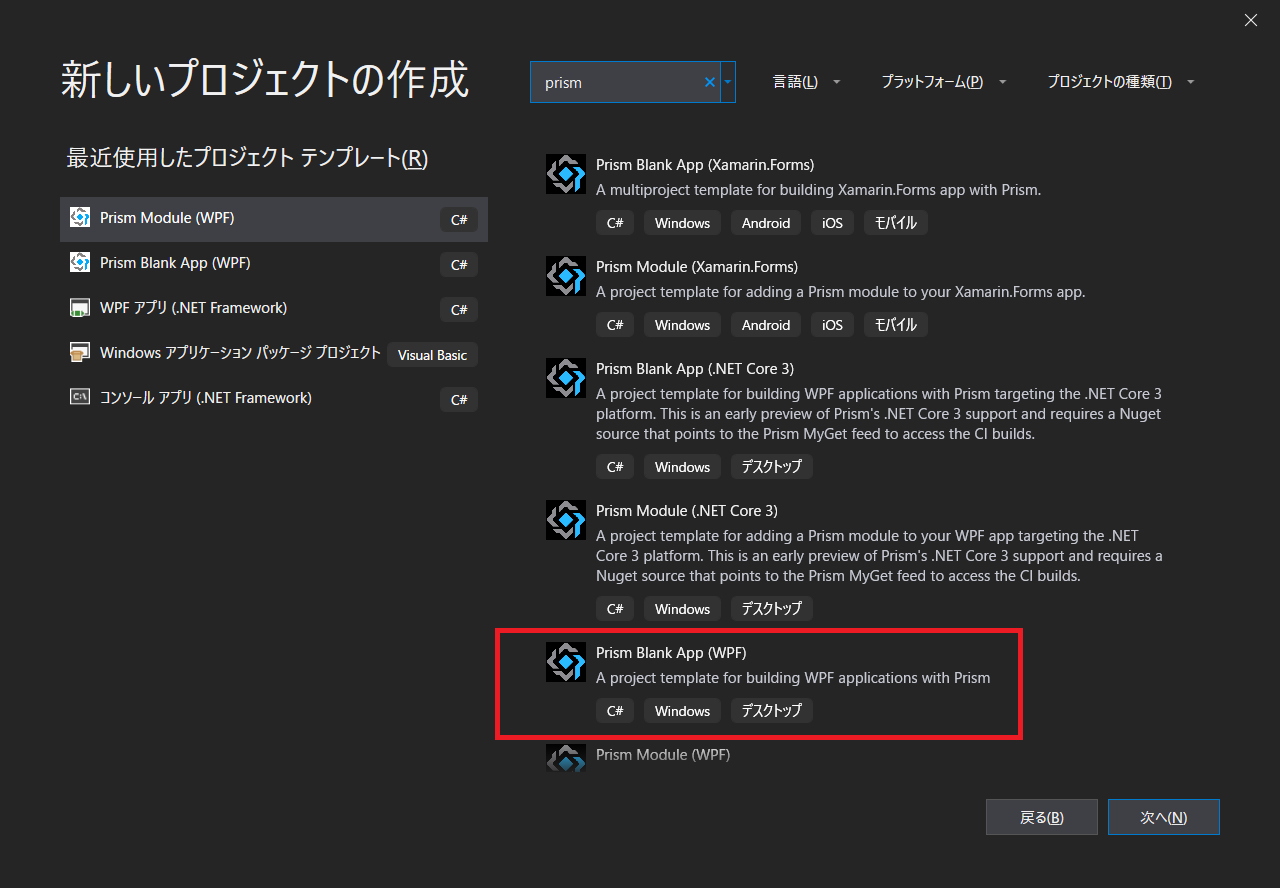The image size is (1280, 888).
Task: Click the Windows tag under Prism Module (.NET Core 3)
Action: pyautogui.click(x=682, y=609)
